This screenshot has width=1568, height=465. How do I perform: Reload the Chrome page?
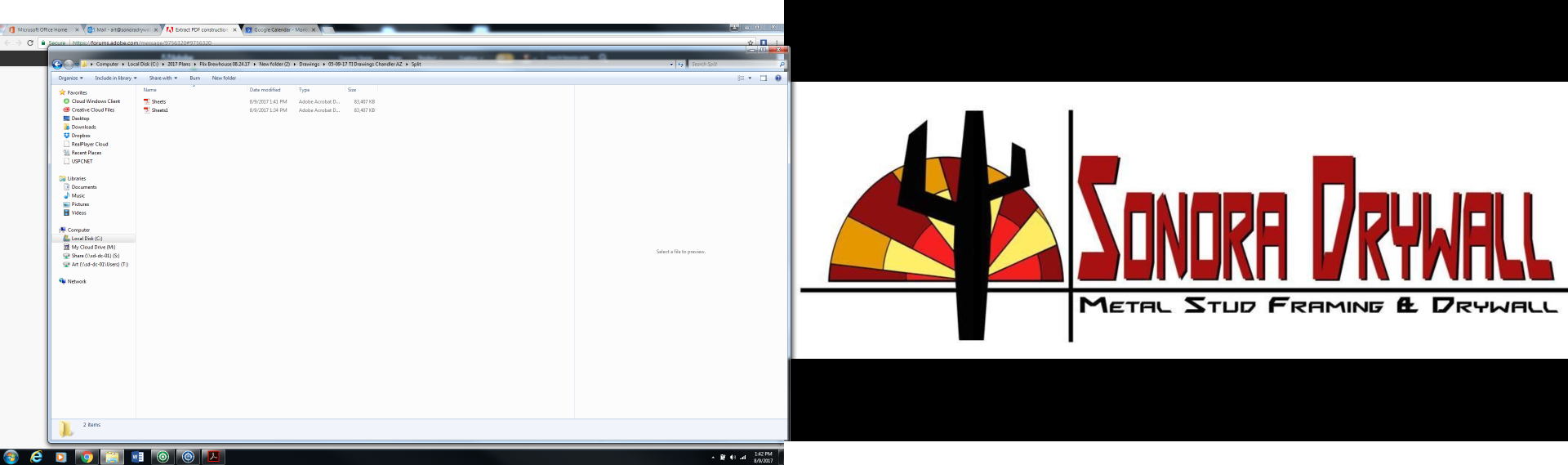coord(30,42)
